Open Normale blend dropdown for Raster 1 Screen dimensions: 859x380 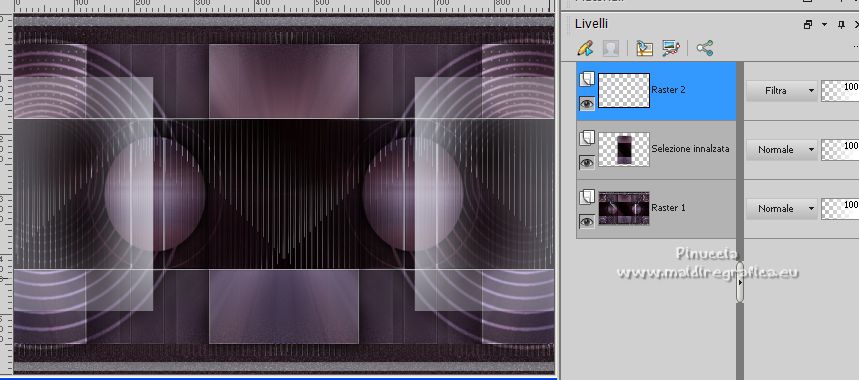click(x=782, y=209)
